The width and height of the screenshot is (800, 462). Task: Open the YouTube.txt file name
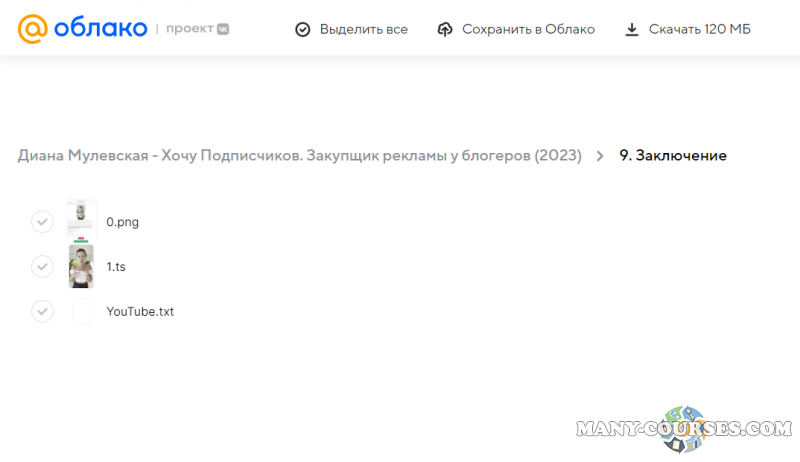[140, 311]
